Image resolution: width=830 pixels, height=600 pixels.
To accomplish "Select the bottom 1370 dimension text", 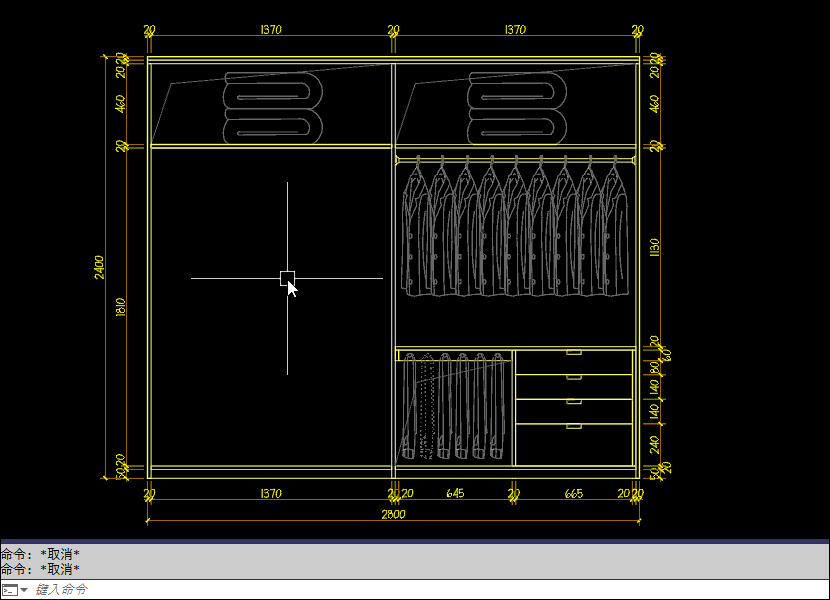I will (x=270, y=494).
